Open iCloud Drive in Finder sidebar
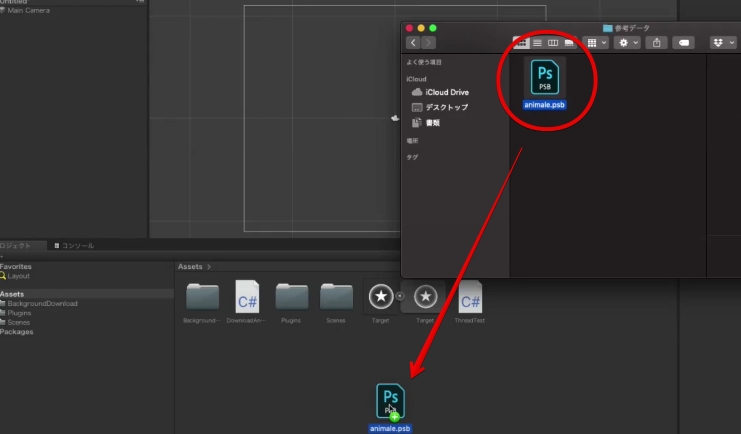This screenshot has width=741, height=434. coord(440,92)
